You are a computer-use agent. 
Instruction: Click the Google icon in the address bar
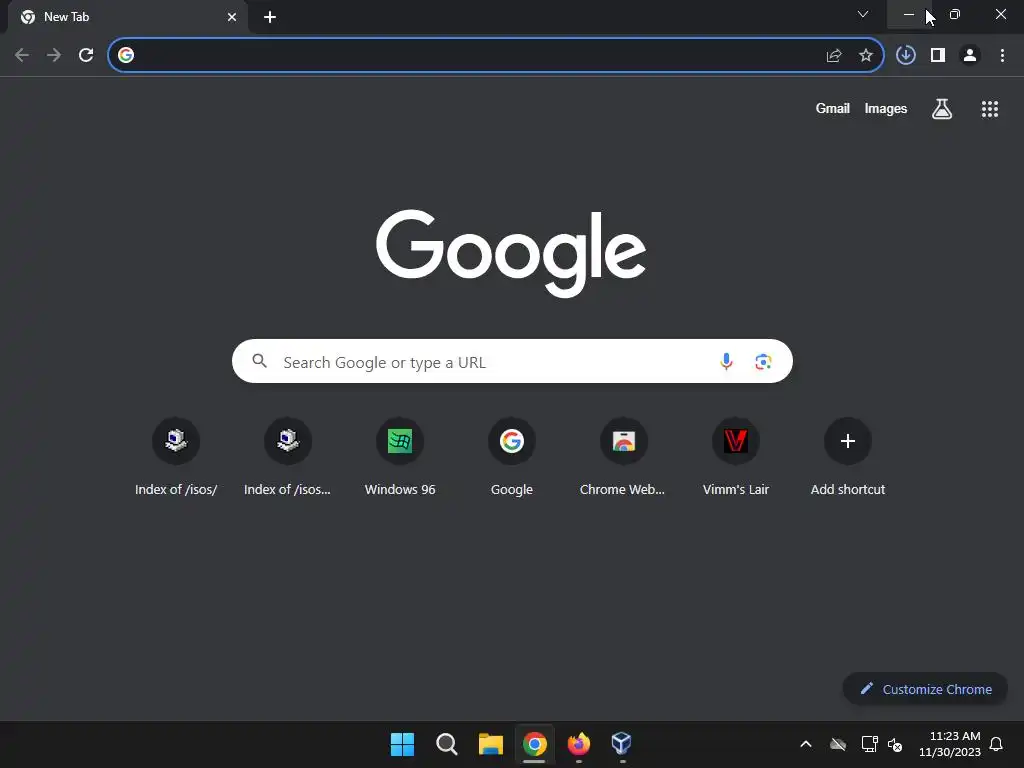point(126,56)
